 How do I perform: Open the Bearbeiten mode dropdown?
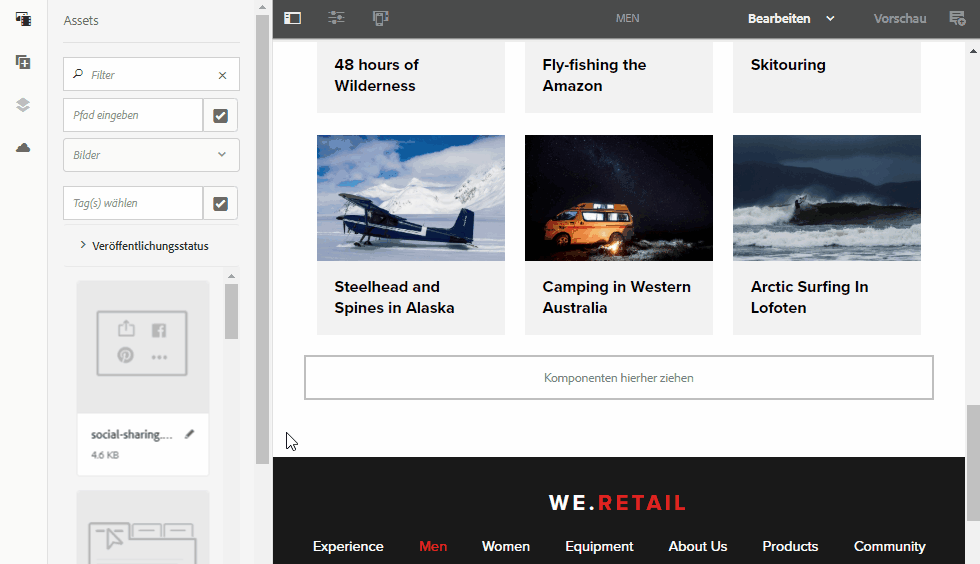click(791, 19)
